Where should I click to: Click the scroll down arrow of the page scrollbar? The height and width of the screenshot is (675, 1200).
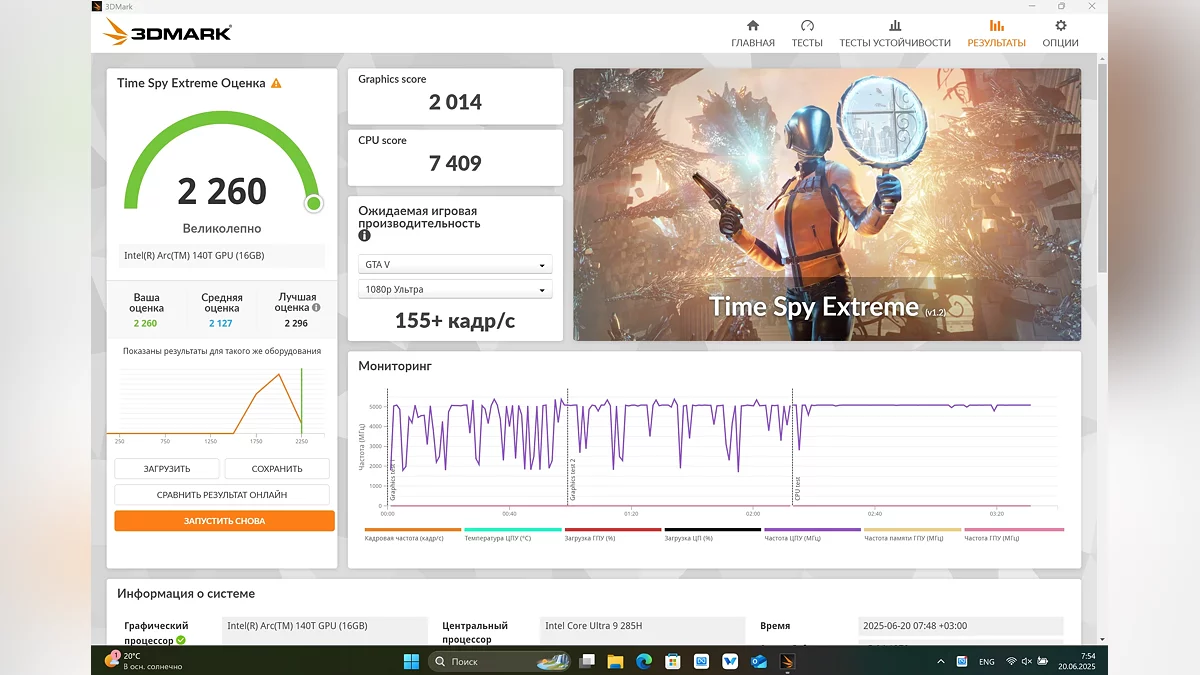pyautogui.click(x=1102, y=639)
